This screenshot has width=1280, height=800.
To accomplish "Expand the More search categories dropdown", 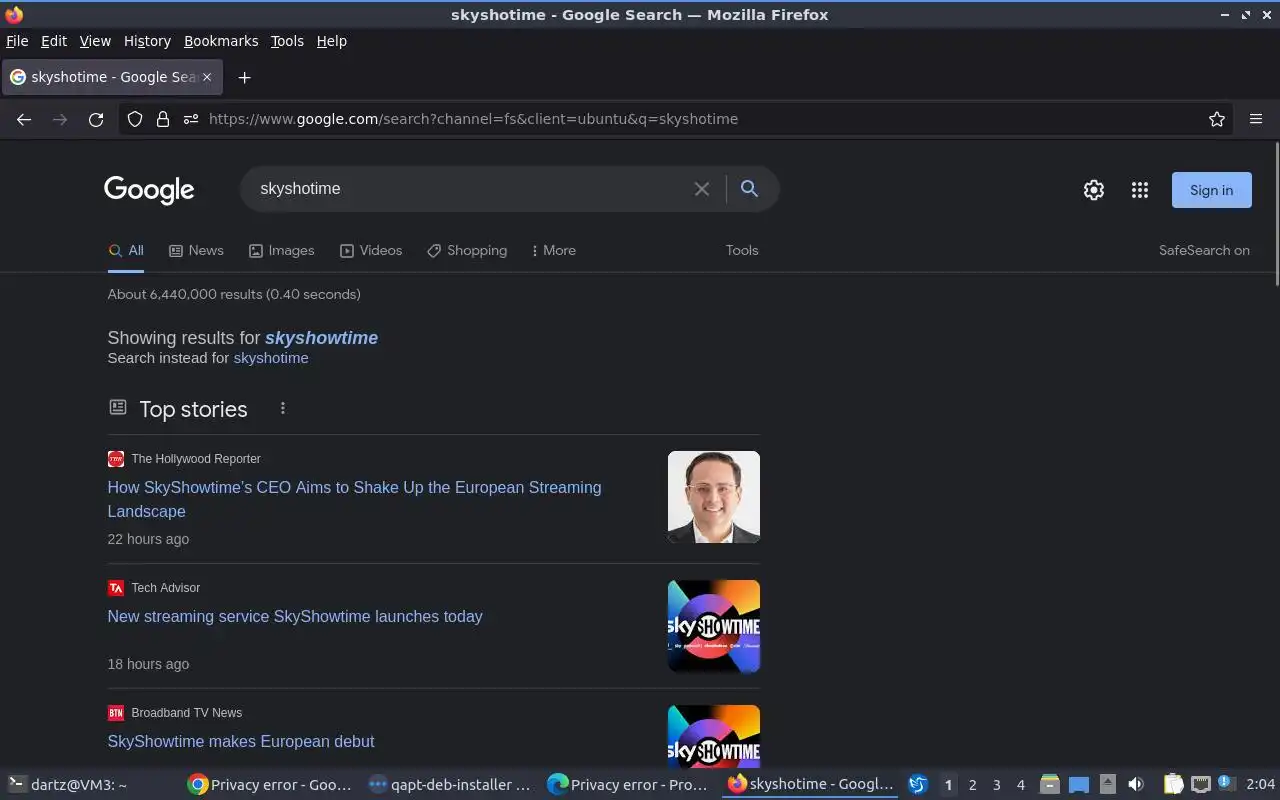I will coord(554,251).
